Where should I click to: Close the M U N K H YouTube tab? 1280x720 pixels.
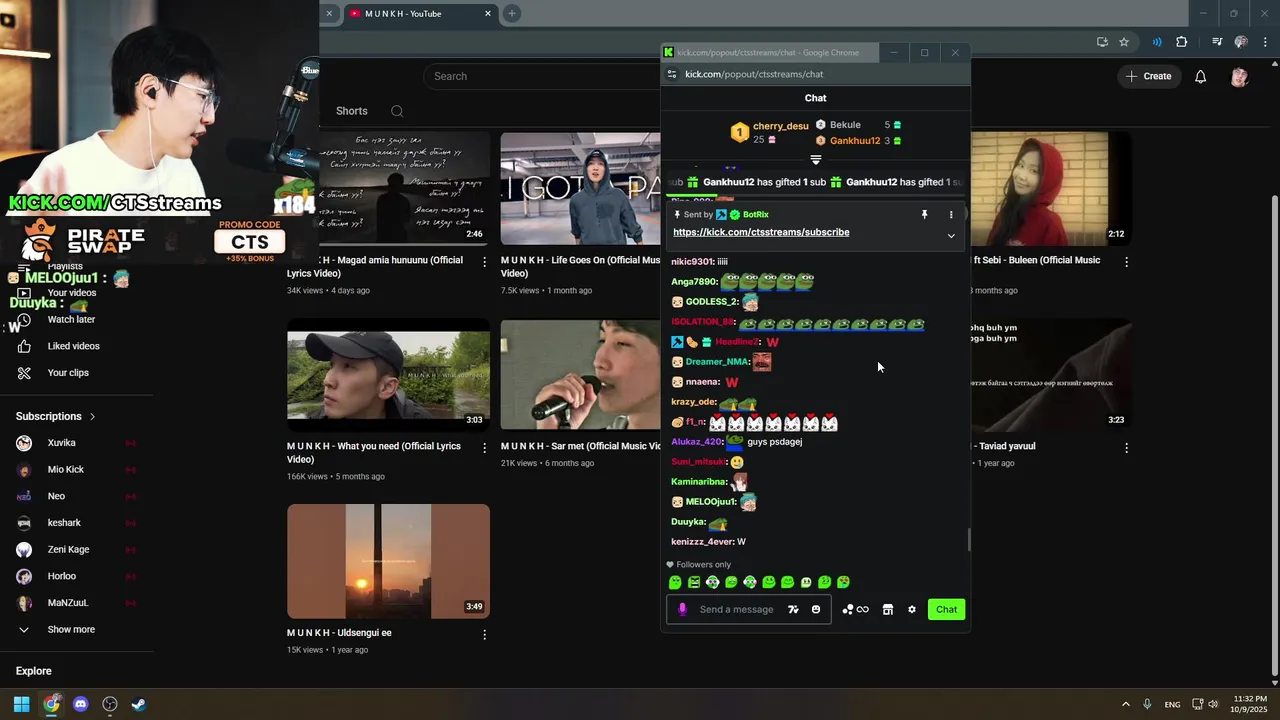click(488, 13)
